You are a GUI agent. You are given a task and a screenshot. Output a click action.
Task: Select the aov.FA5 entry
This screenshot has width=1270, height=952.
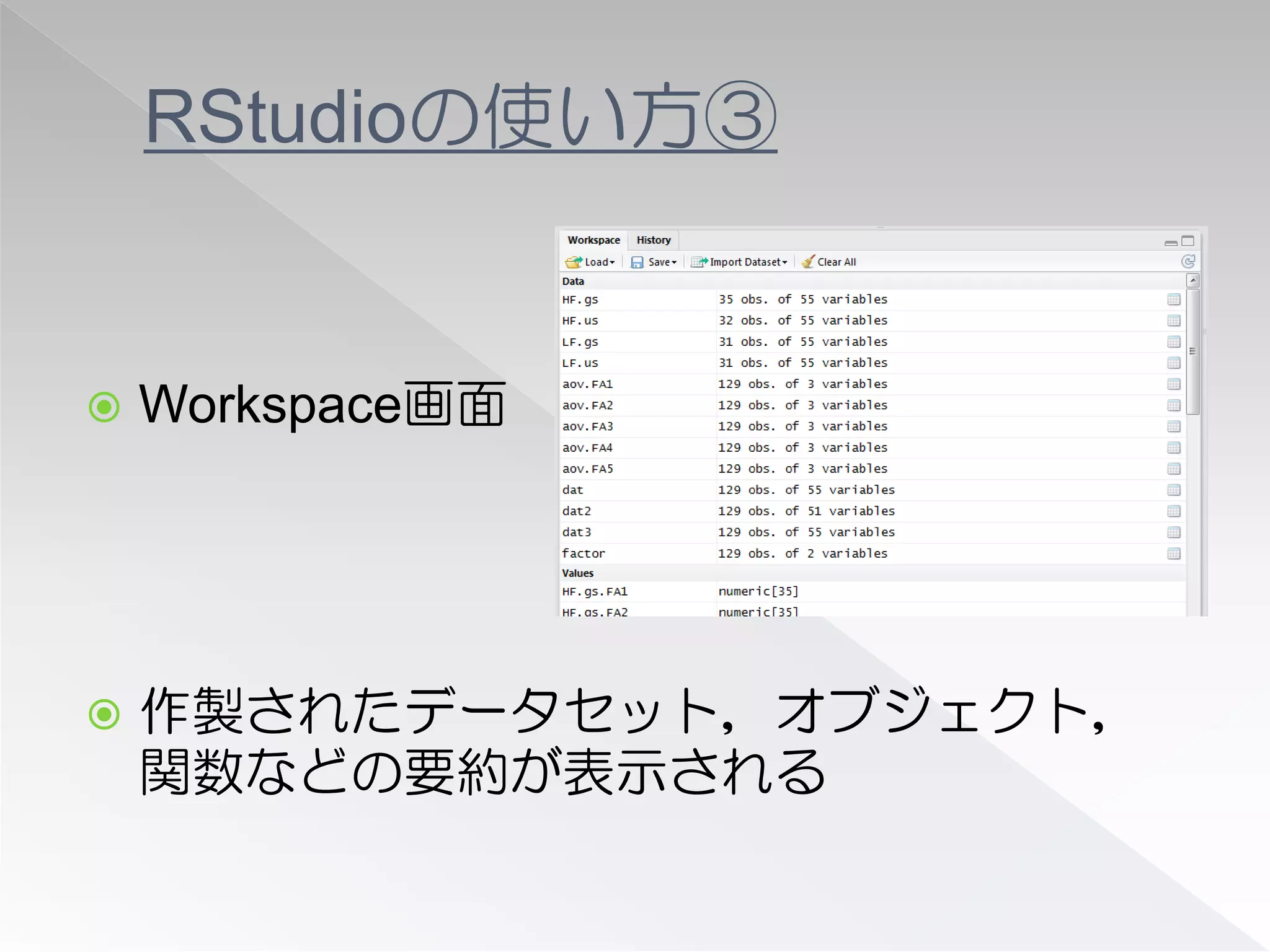point(587,469)
